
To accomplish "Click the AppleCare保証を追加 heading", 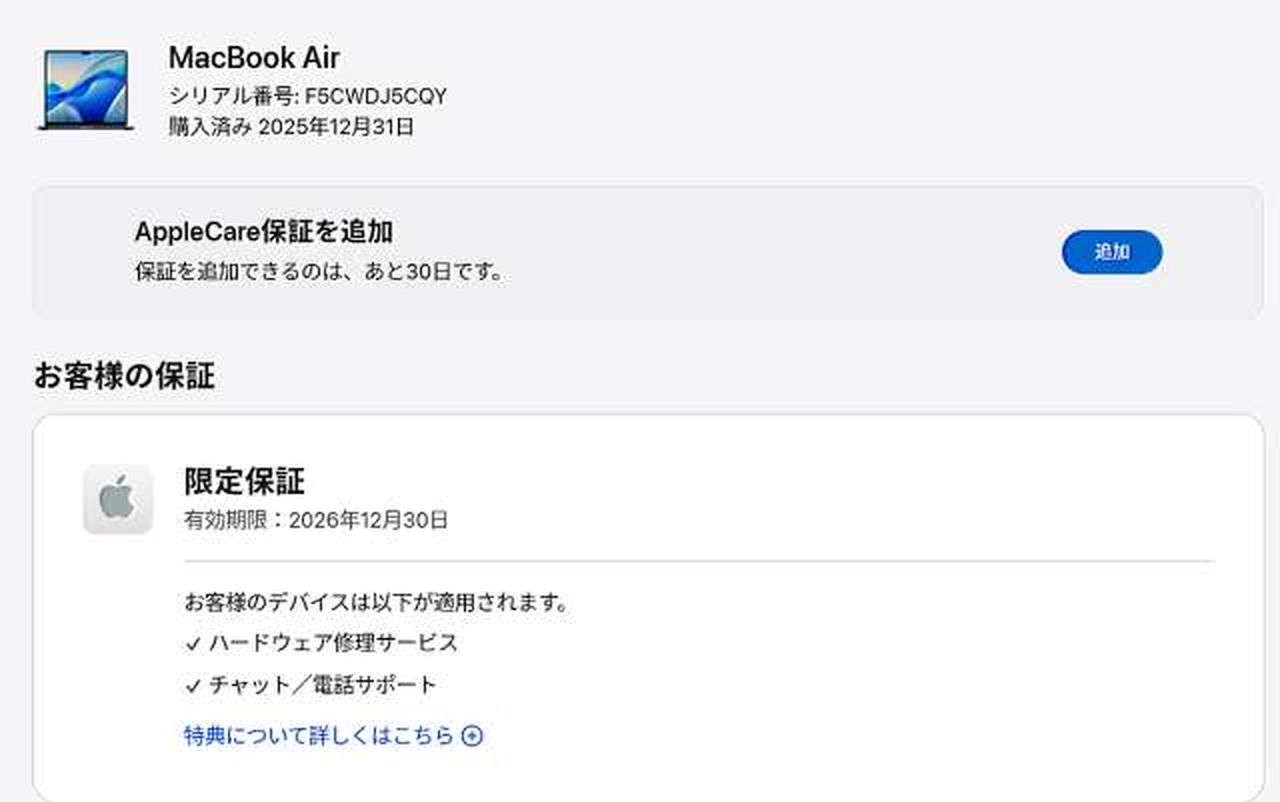I will pos(264,231).
